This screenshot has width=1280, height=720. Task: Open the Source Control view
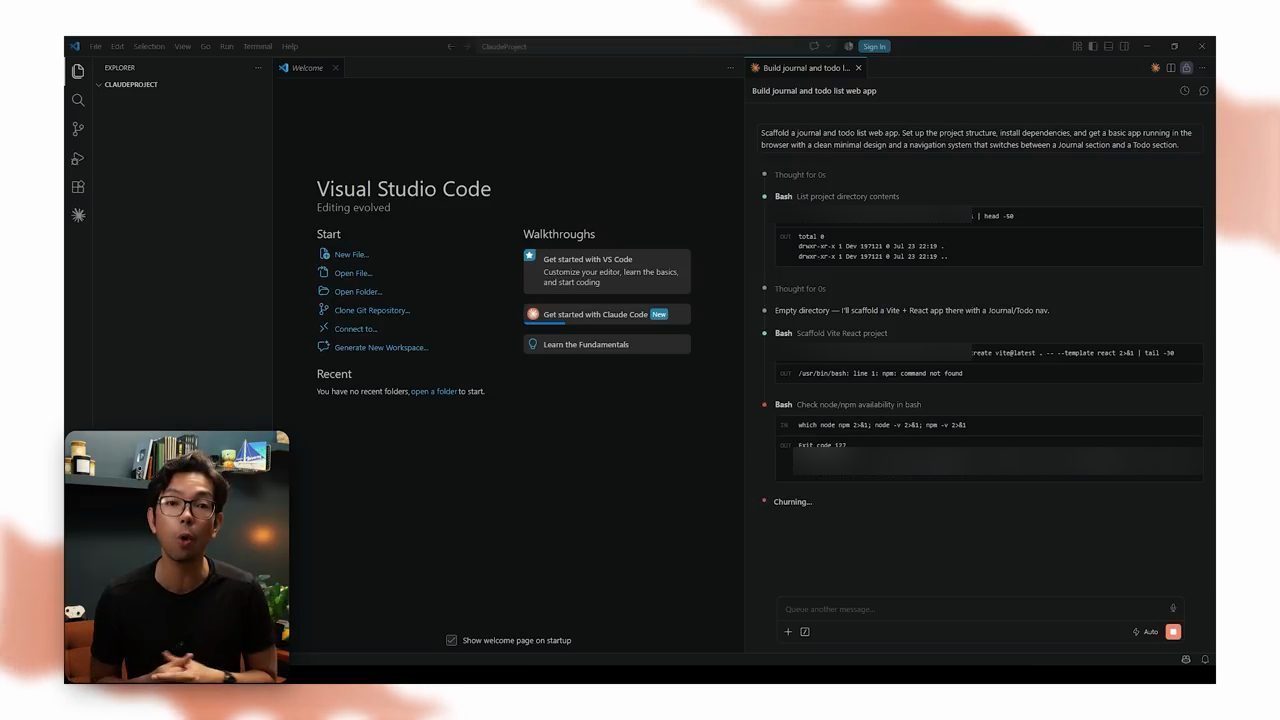coord(78,129)
